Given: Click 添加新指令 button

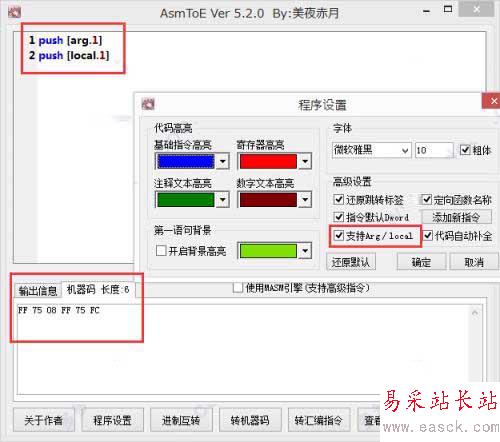Looking at the screenshot, I should coord(456,217).
